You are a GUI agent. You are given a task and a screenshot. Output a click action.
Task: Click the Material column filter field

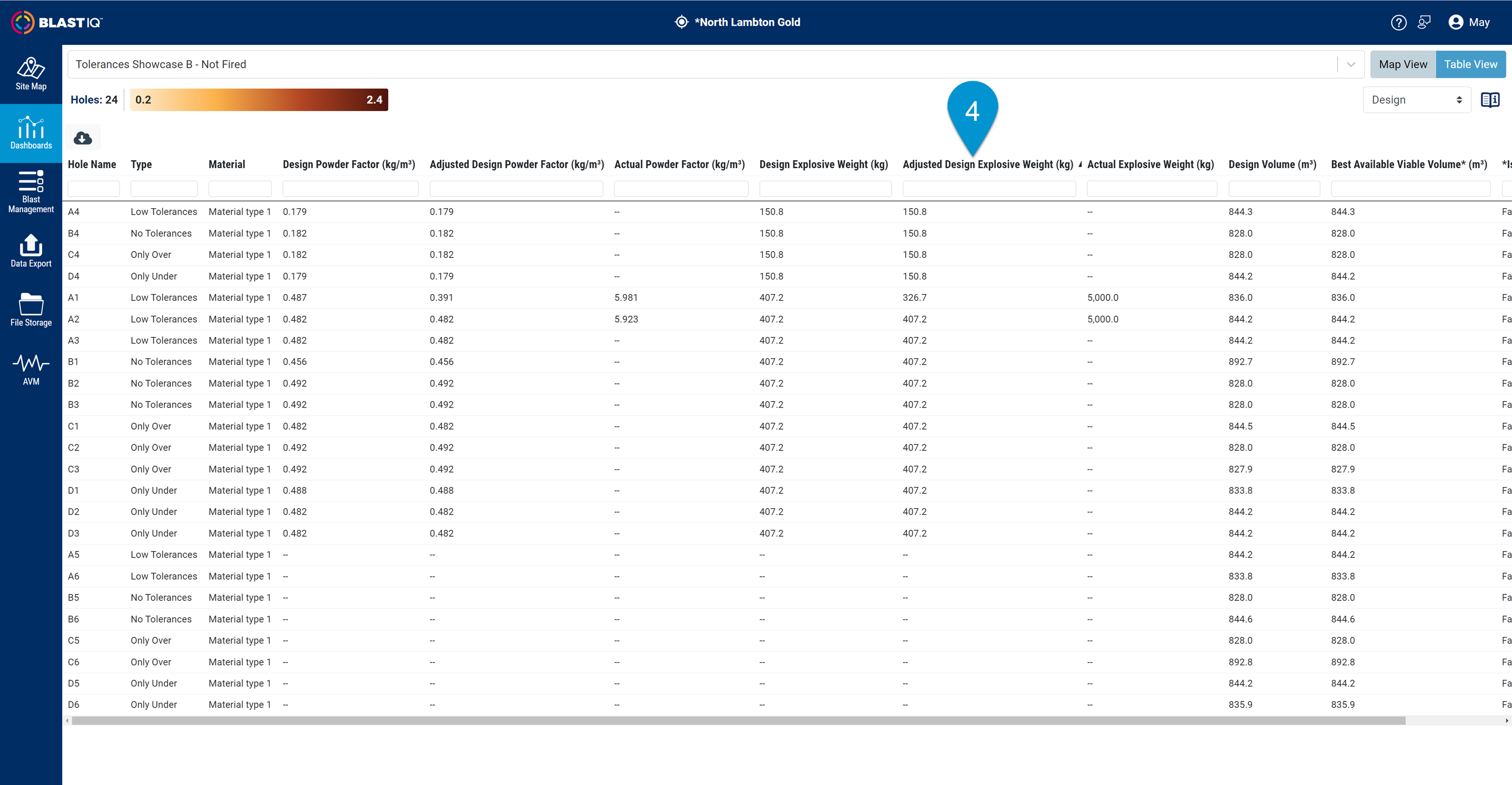240,189
